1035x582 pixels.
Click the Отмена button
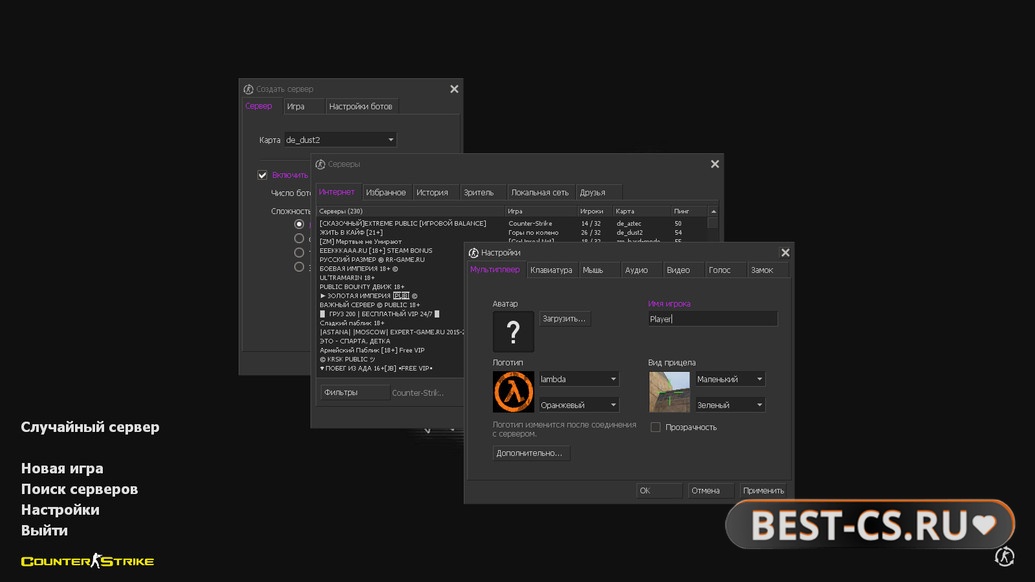coord(710,490)
